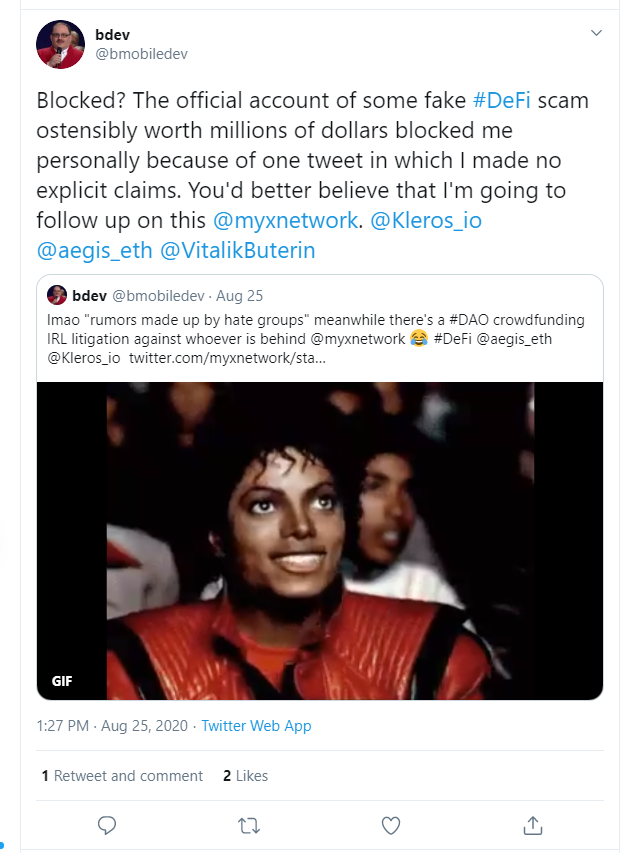The width and height of the screenshot is (636, 853).
Task: Click the Twitter Web App source link
Action: (x=256, y=726)
